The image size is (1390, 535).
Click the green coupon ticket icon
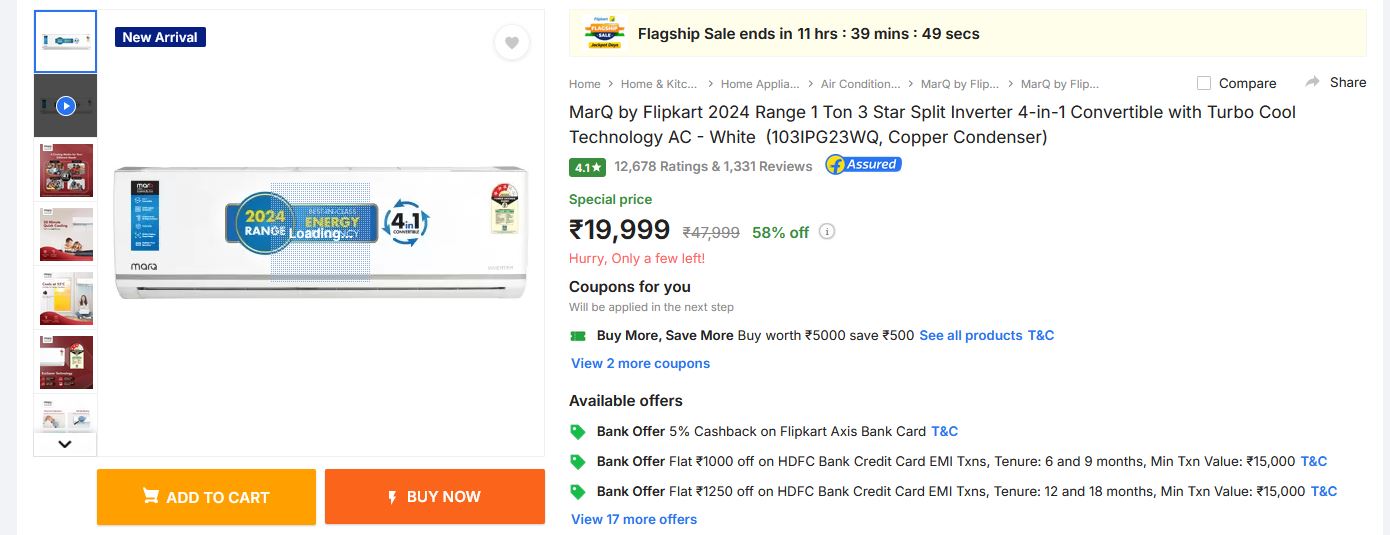577,336
